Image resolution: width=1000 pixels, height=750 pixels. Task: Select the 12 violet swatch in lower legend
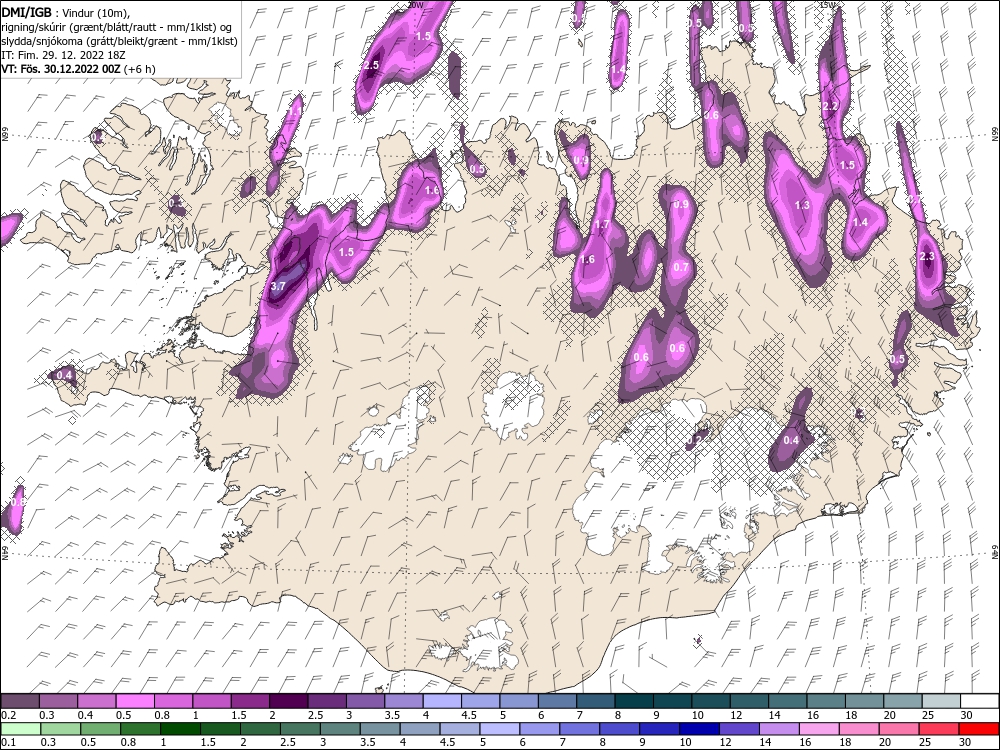click(739, 730)
